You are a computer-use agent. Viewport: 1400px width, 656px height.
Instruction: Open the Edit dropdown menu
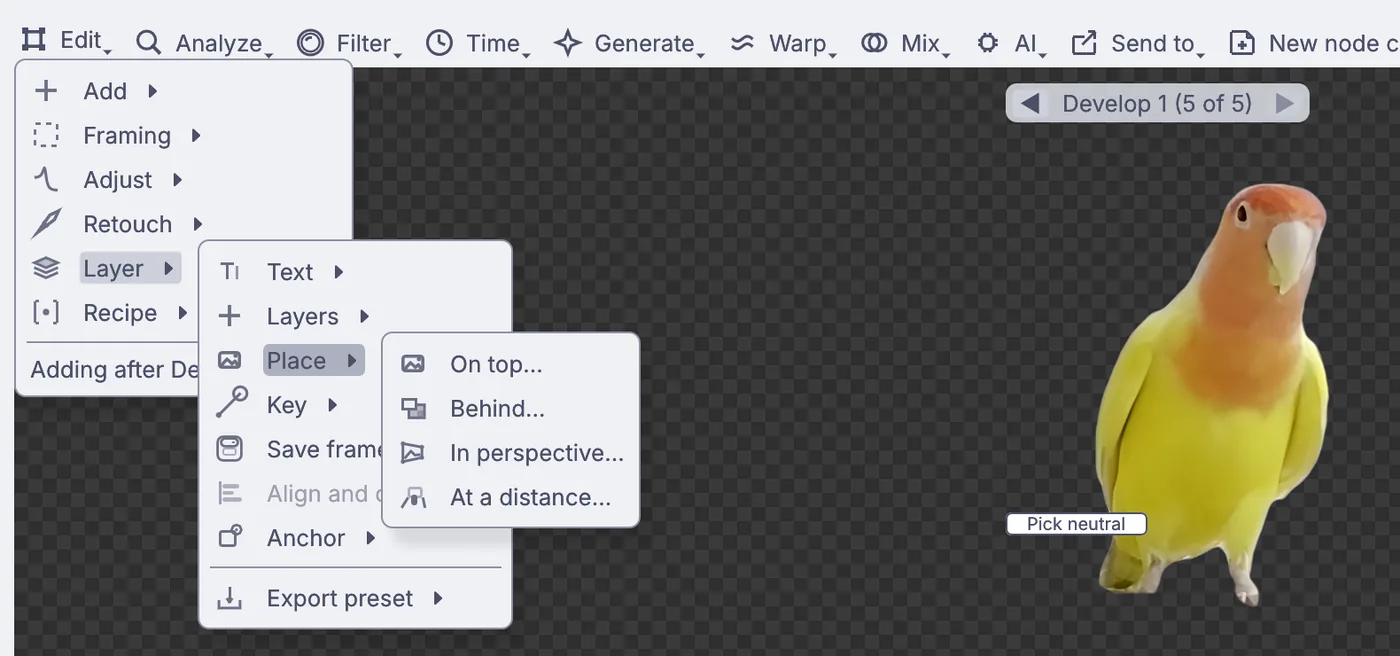[67, 41]
